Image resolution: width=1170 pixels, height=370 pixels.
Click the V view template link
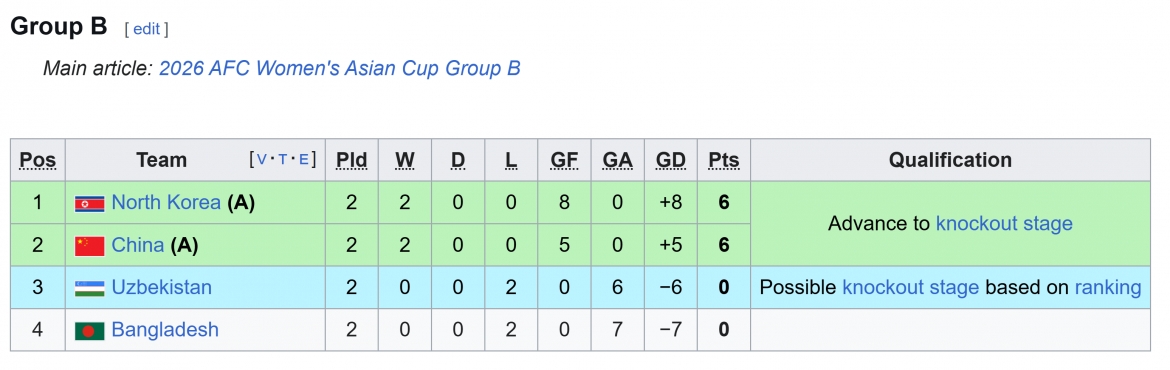(x=261, y=159)
